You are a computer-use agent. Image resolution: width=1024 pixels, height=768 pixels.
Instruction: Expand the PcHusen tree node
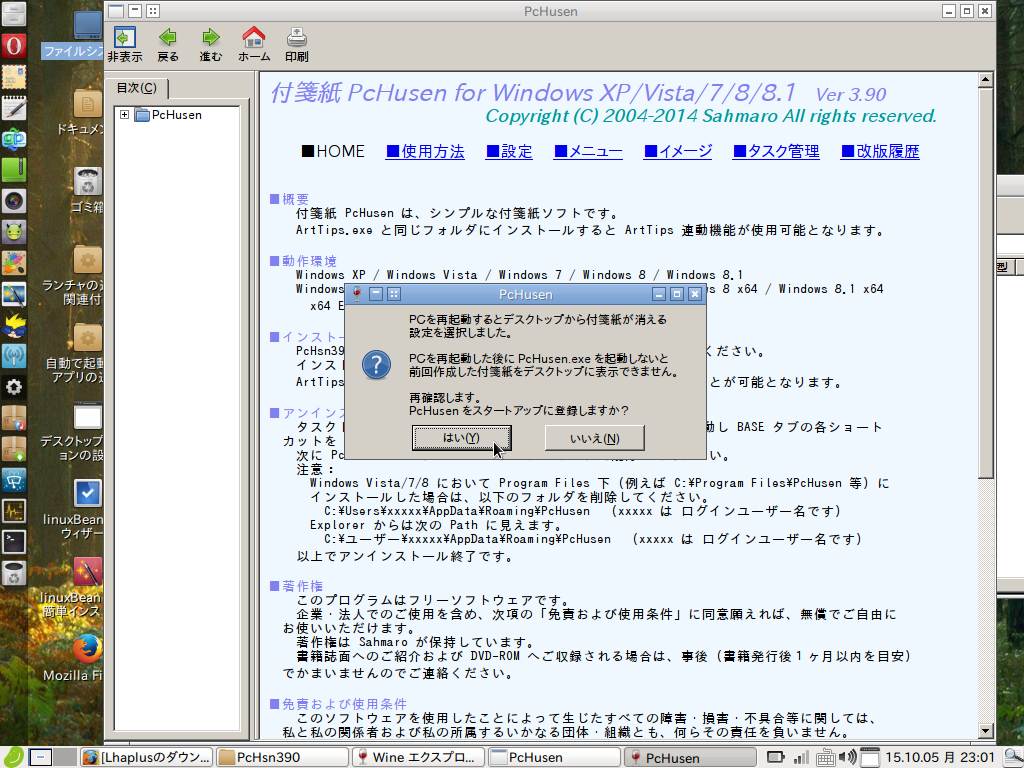click(x=124, y=115)
